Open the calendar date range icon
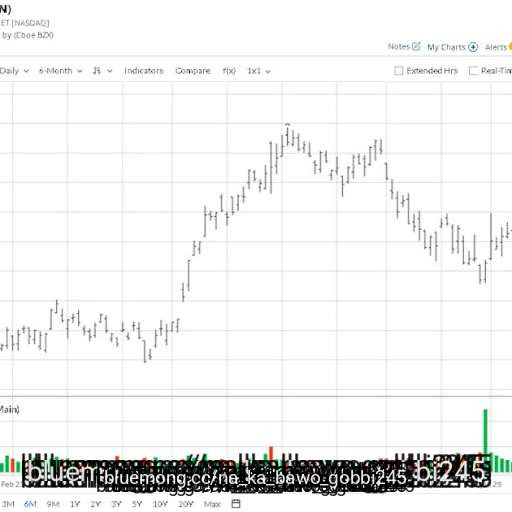The width and height of the screenshot is (512, 512). [236, 503]
